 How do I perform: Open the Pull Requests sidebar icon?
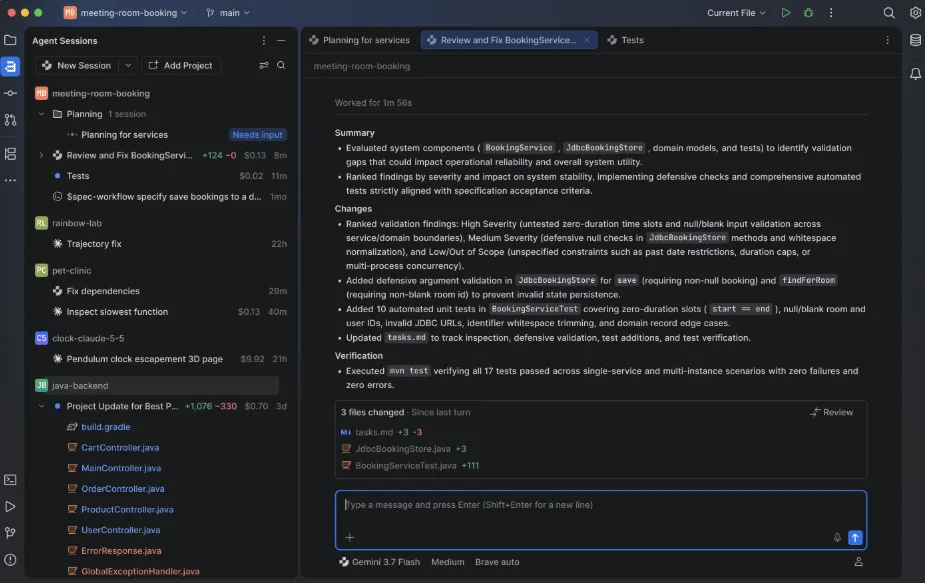tap(10, 120)
